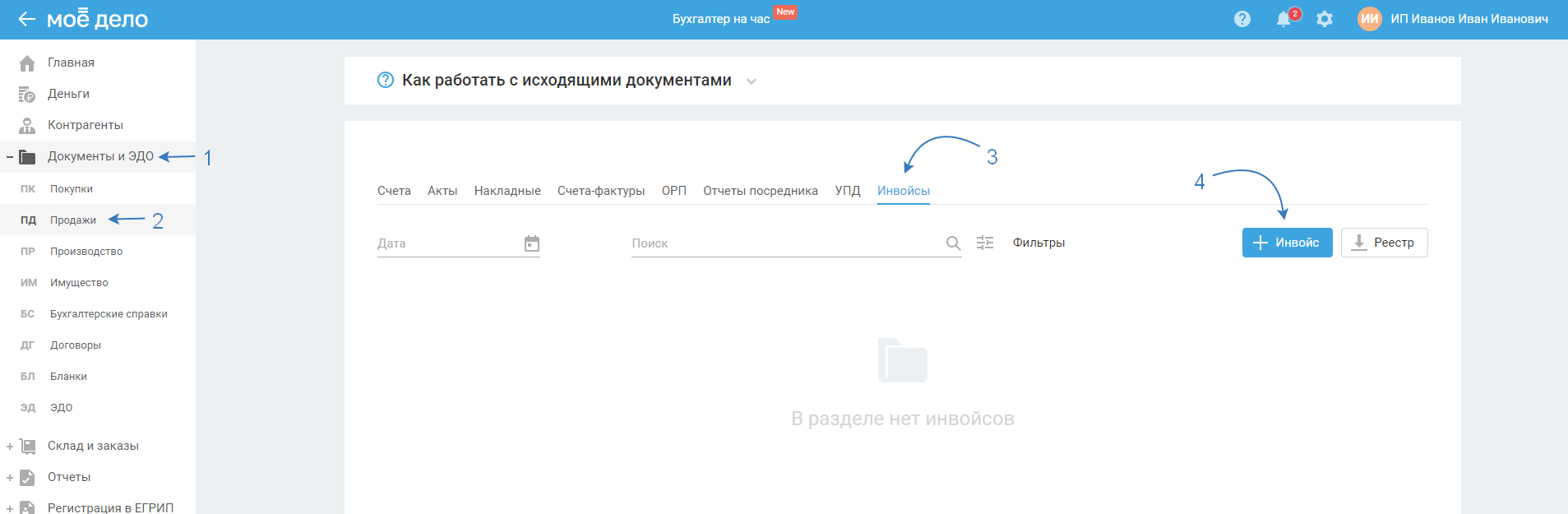1568x514 pixels.
Task: Open Регистрация в ЕГРИП section
Action: point(110,507)
